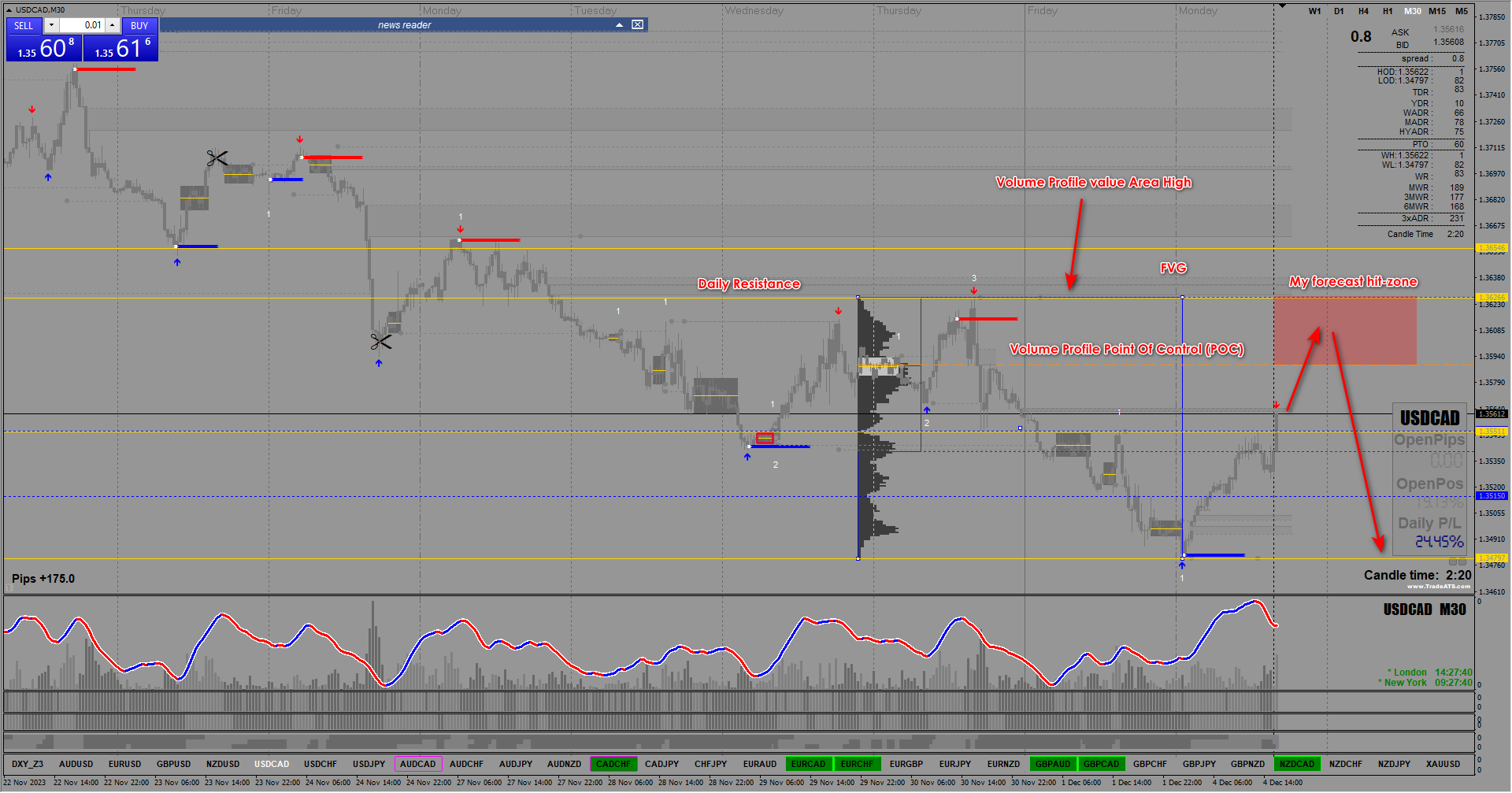The image size is (1512, 793).
Task: Collapse the news reader panel with the arrow
Action: click(x=619, y=25)
